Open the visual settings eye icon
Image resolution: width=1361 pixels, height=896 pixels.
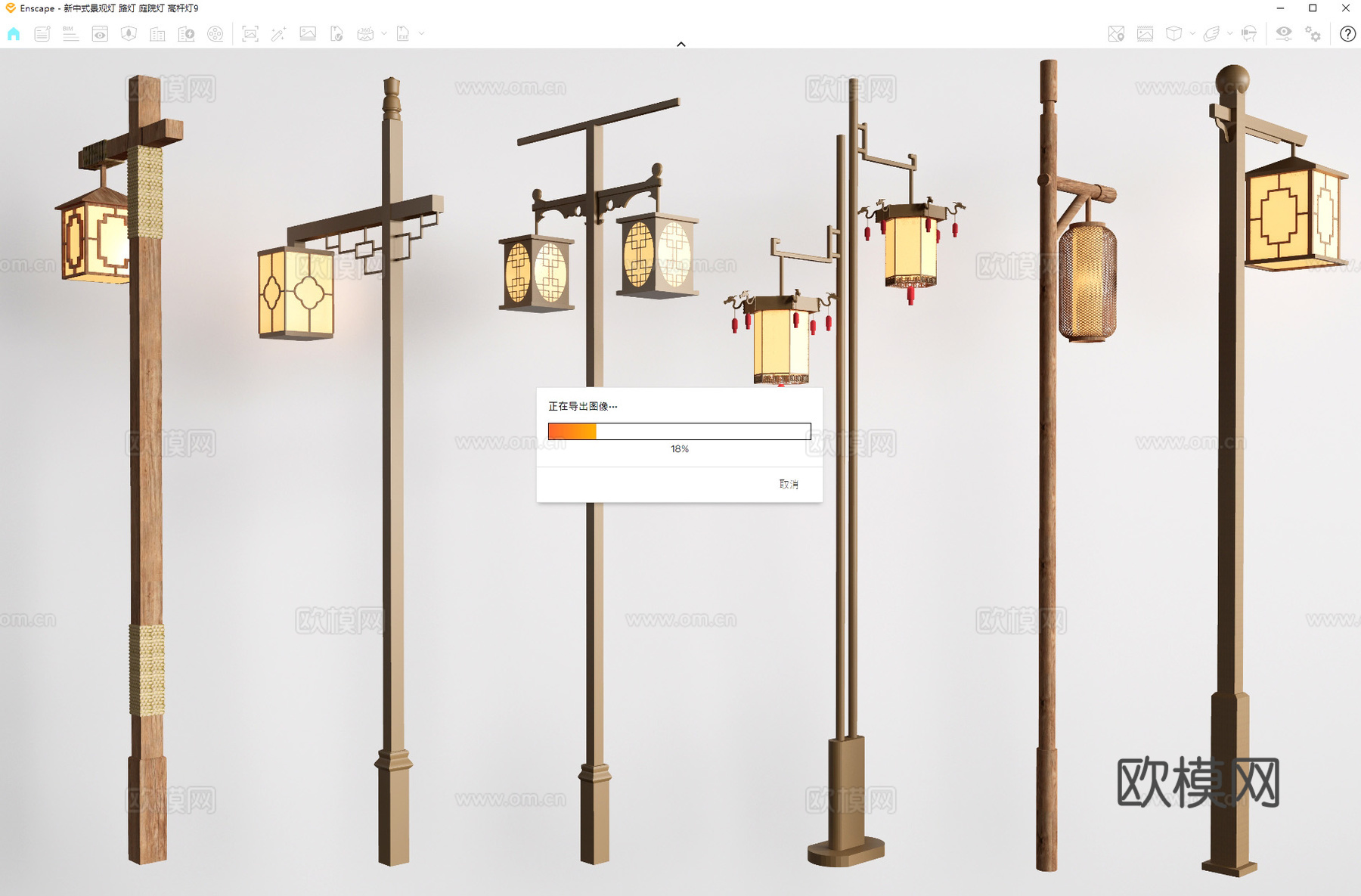click(1284, 34)
